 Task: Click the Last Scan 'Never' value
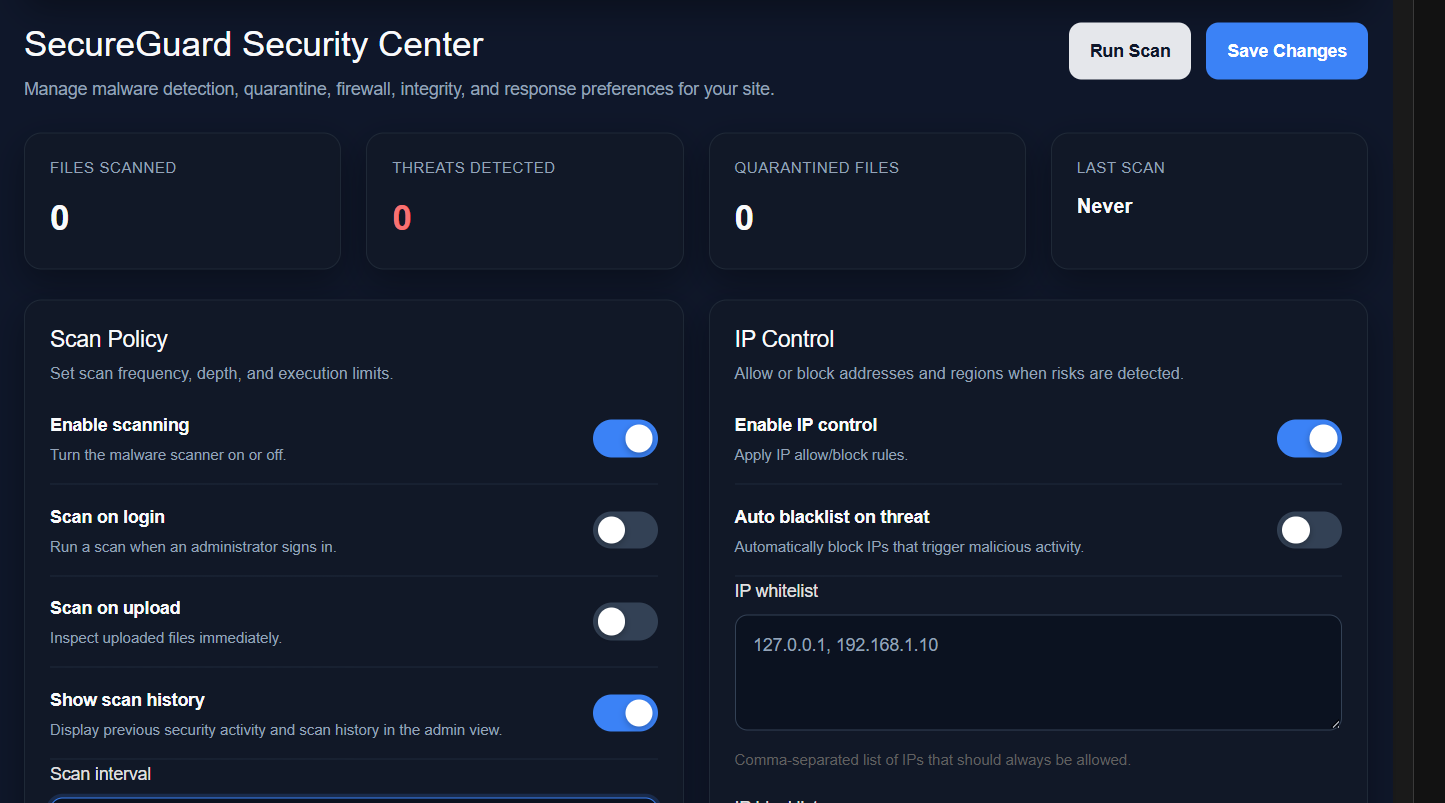1104,206
